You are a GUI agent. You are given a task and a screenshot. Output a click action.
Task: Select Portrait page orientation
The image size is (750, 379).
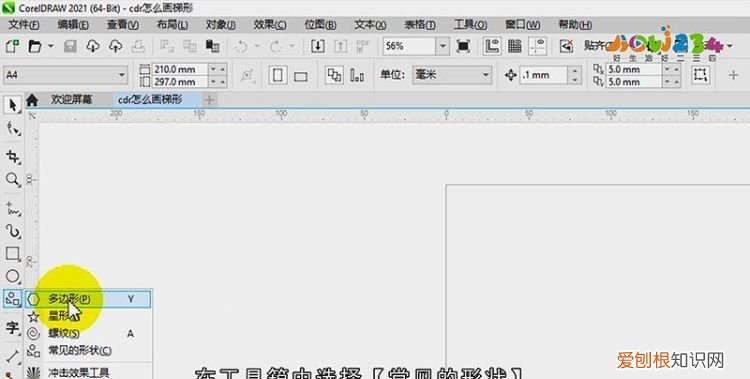click(278, 75)
